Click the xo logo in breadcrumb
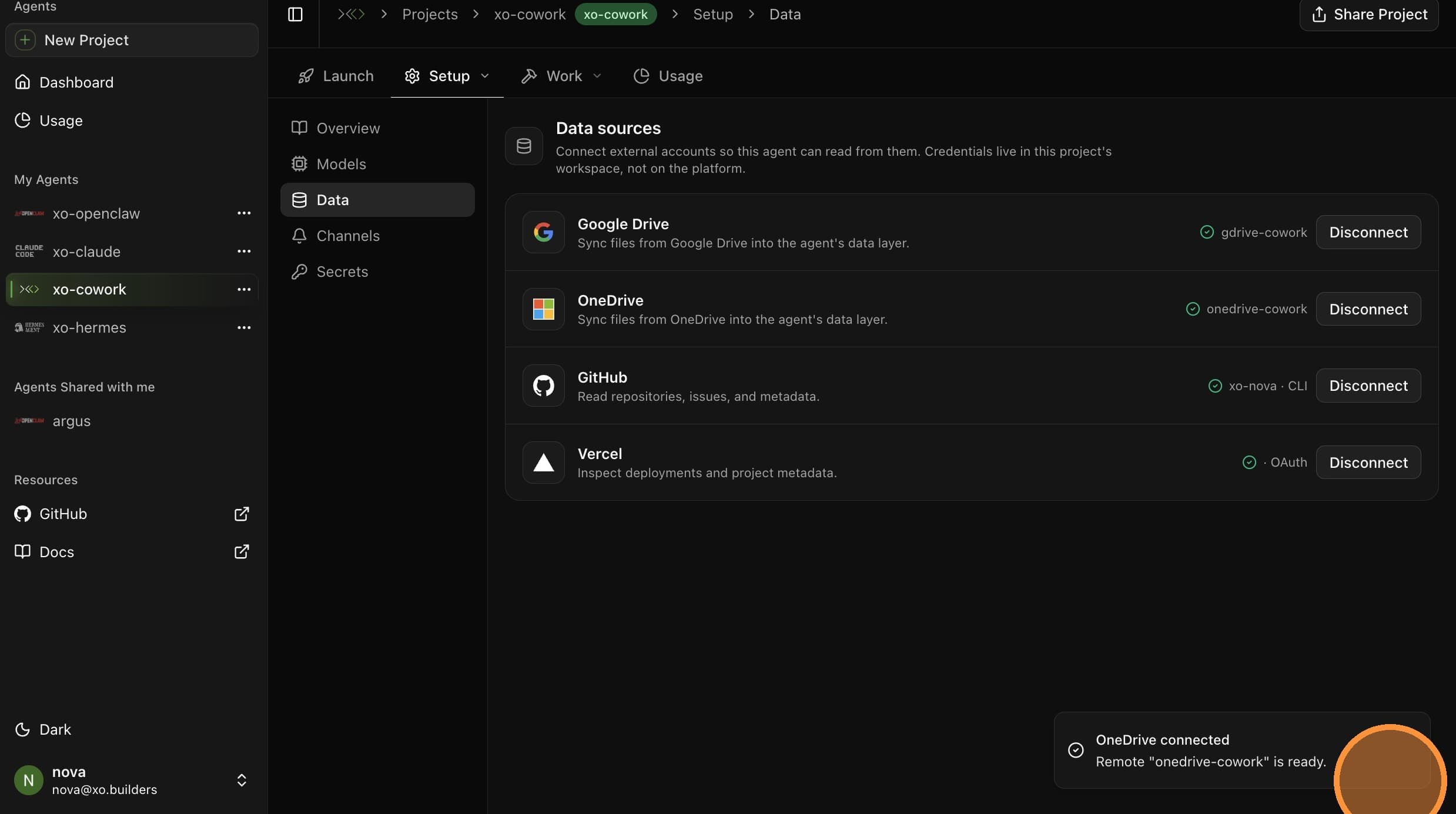 click(x=352, y=14)
